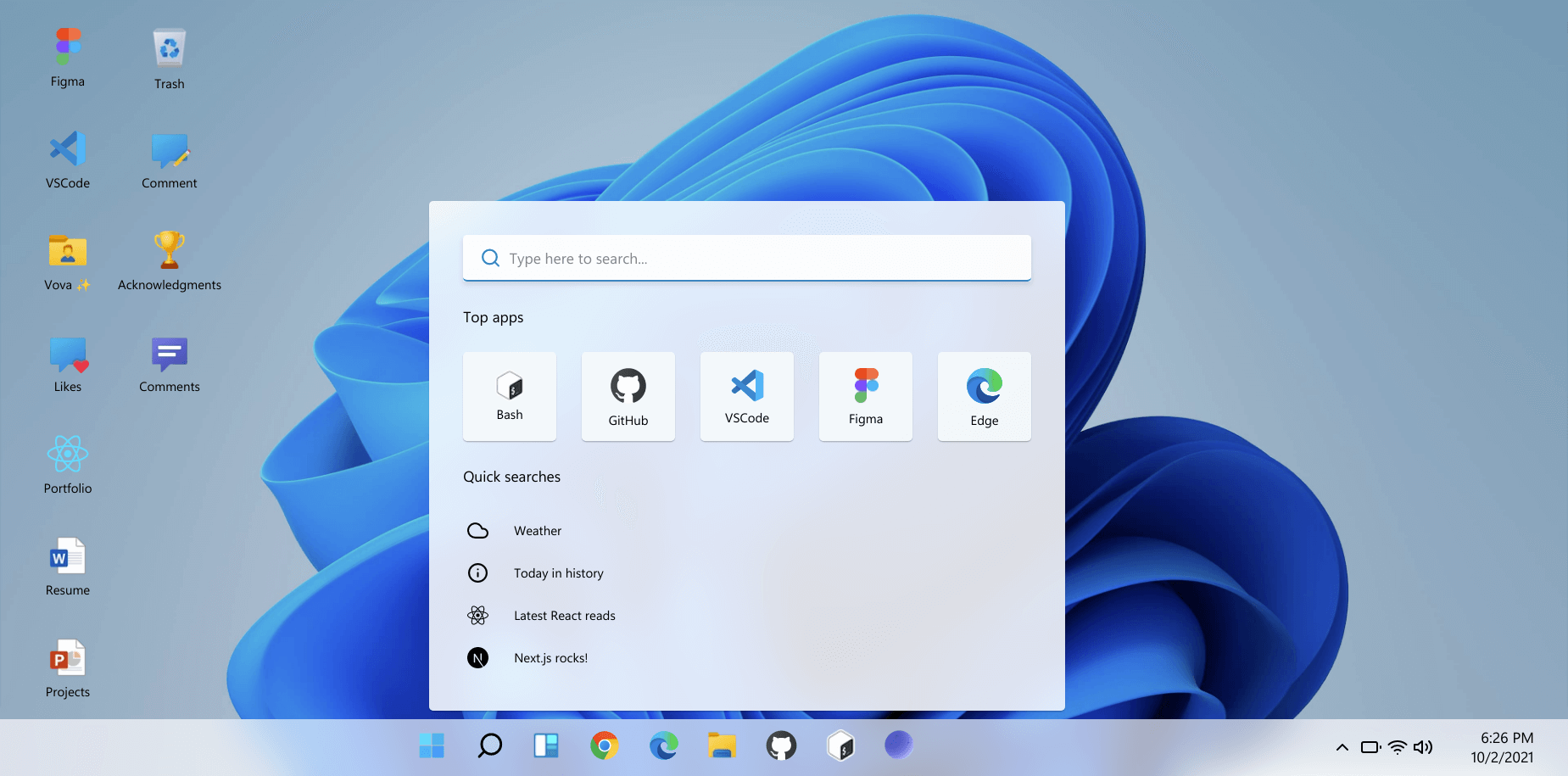Image resolution: width=1568 pixels, height=776 pixels.
Task: Click the taskbar search magnifier icon
Action: [x=490, y=746]
